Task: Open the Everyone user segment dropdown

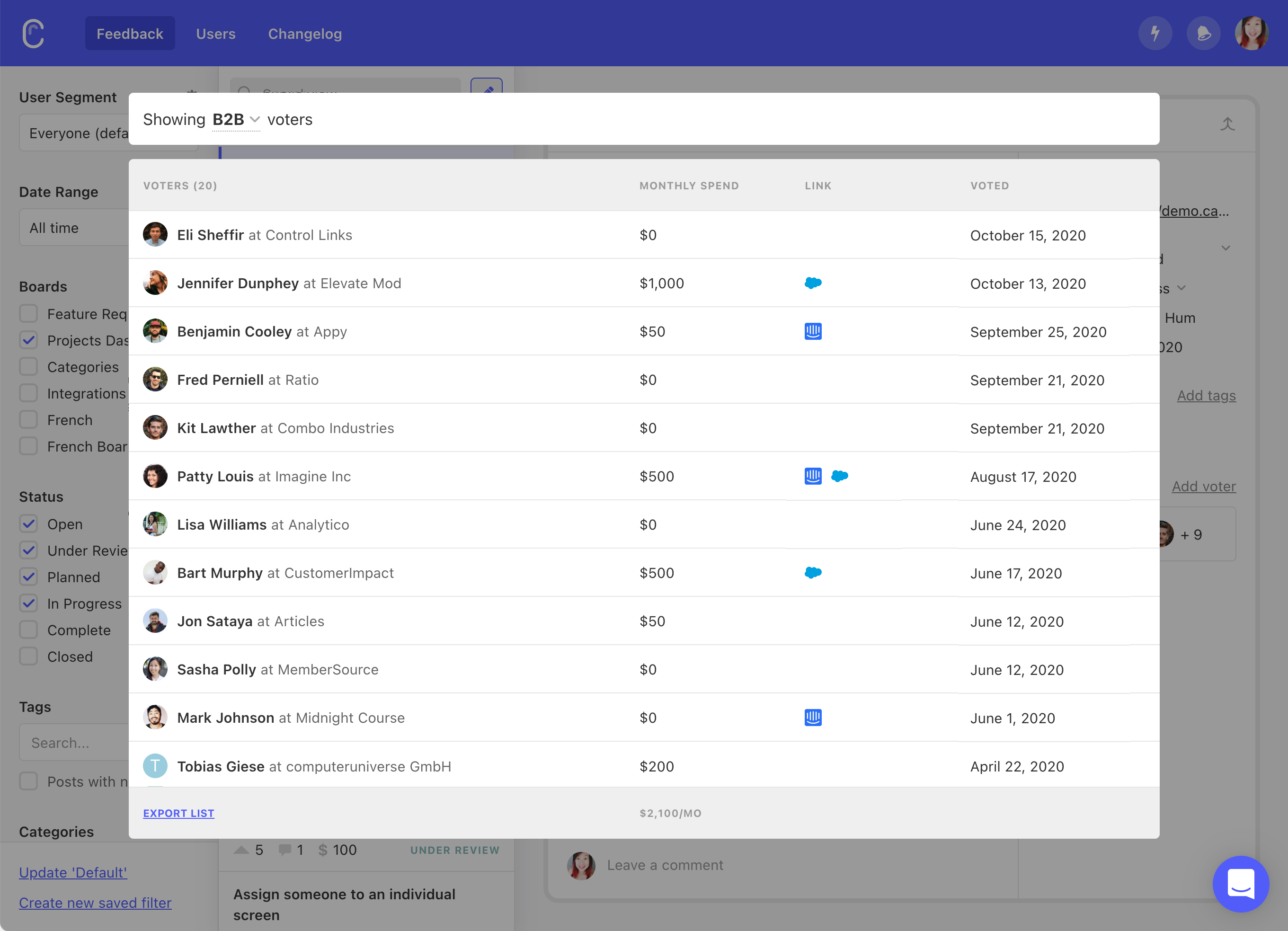Action: pyautogui.click(x=74, y=133)
